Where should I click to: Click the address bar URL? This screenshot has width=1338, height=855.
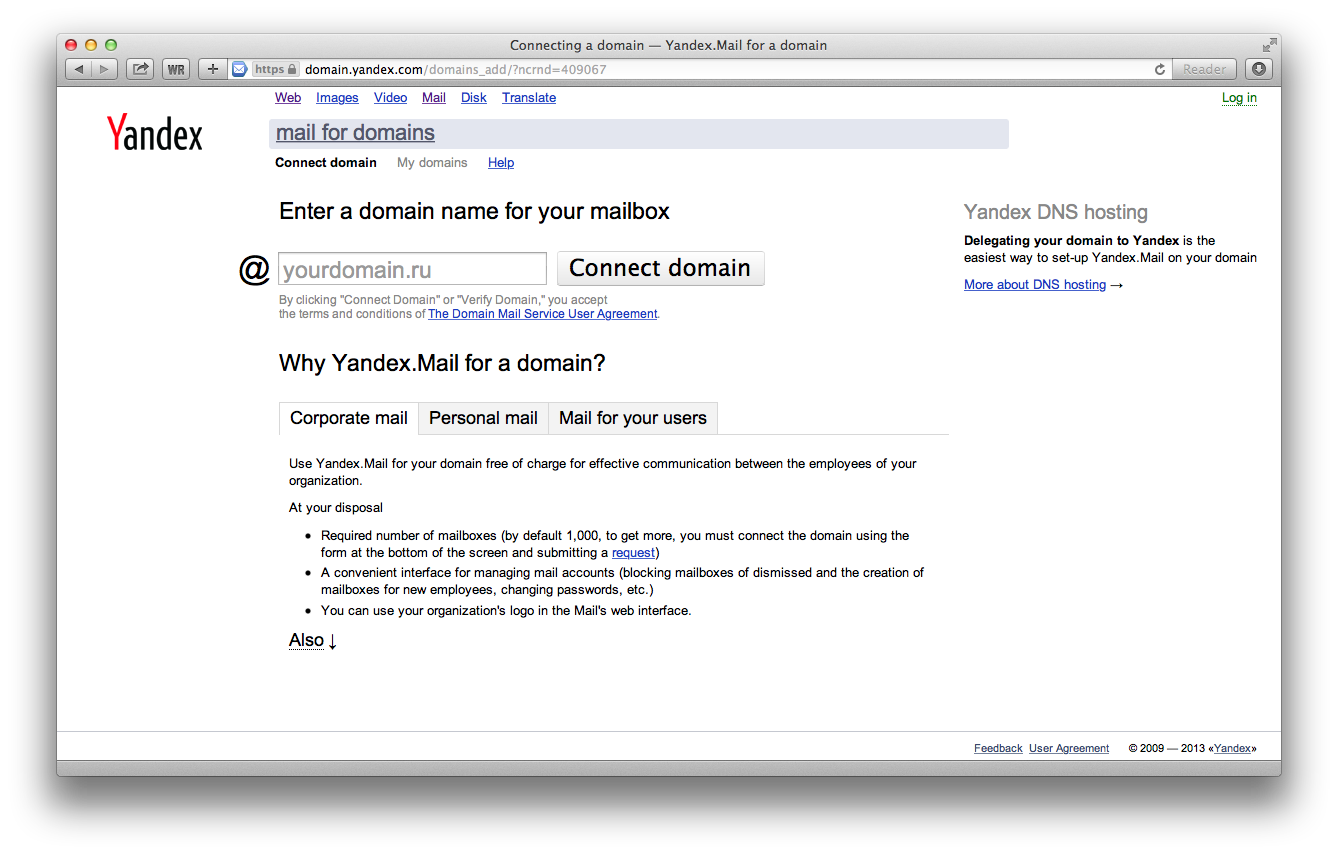pos(455,70)
